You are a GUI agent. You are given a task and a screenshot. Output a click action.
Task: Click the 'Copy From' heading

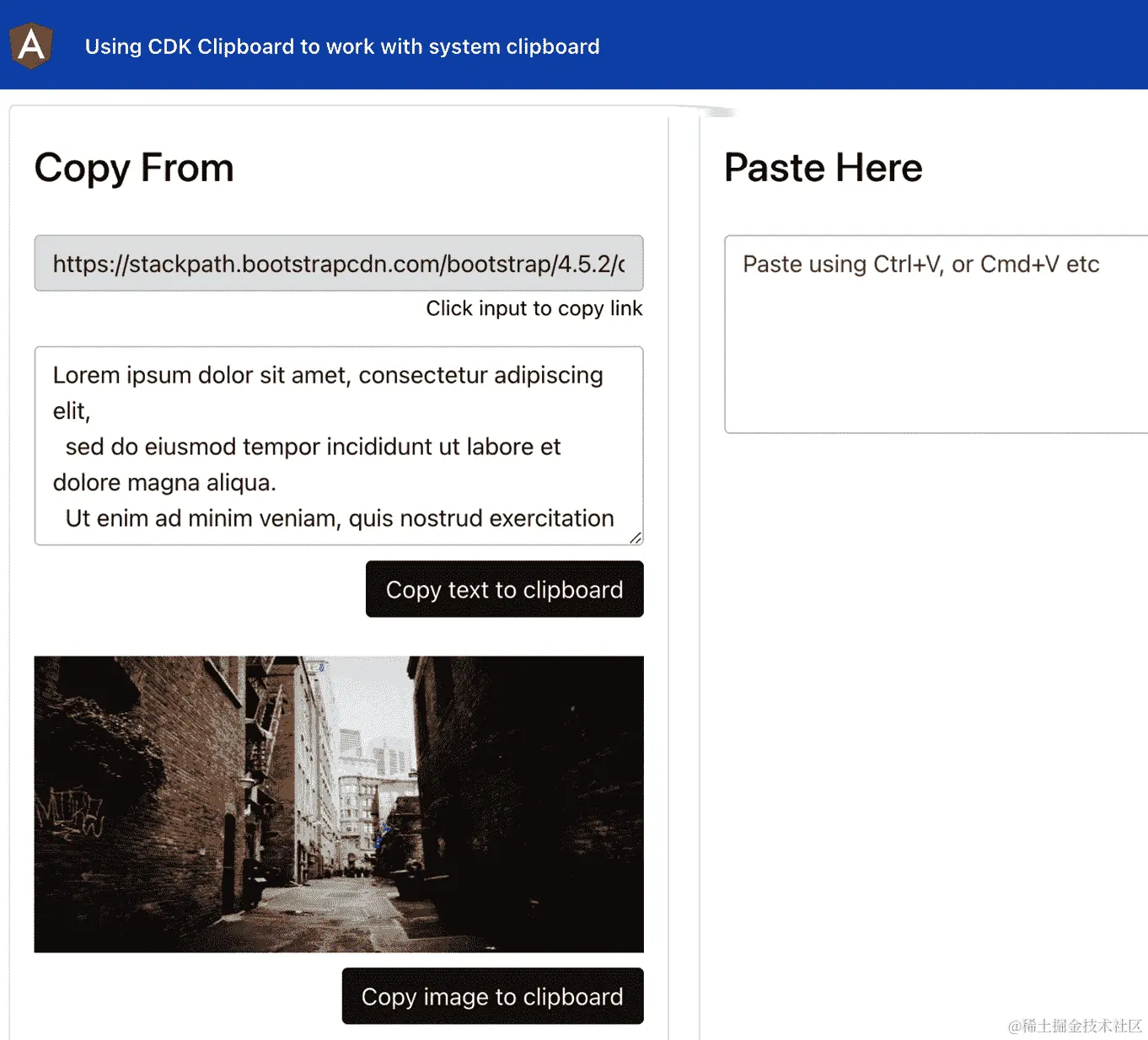(134, 168)
